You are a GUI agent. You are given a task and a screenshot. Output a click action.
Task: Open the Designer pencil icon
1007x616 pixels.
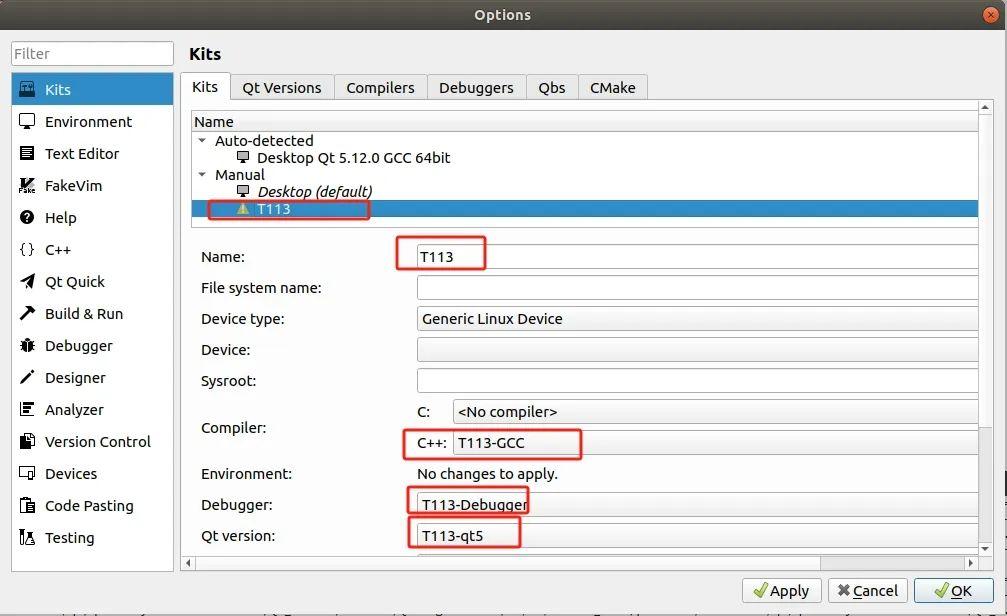(x=27, y=377)
